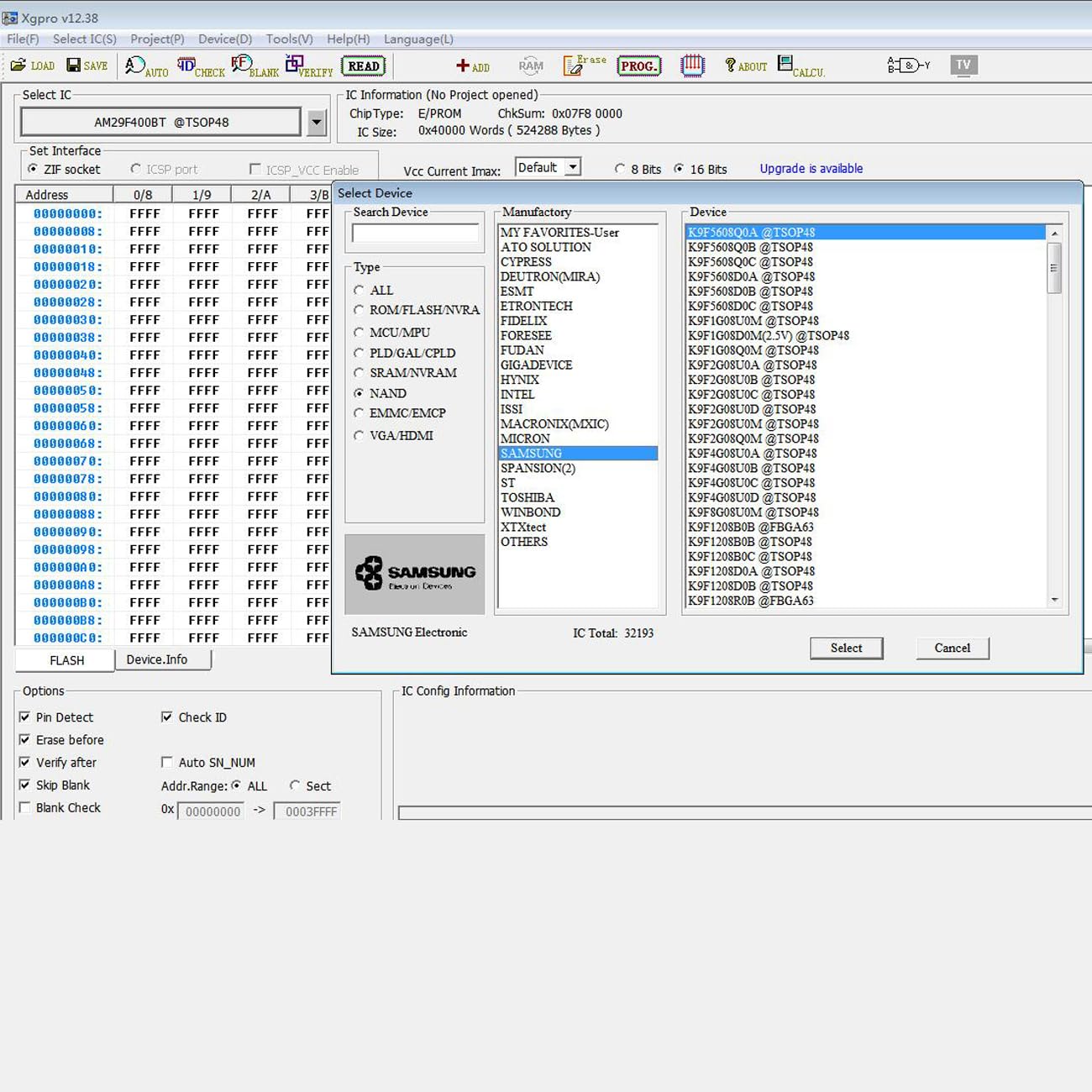The width and height of the screenshot is (1092, 1092).
Task: Click the device list scrollbar thumb
Action: [1054, 268]
